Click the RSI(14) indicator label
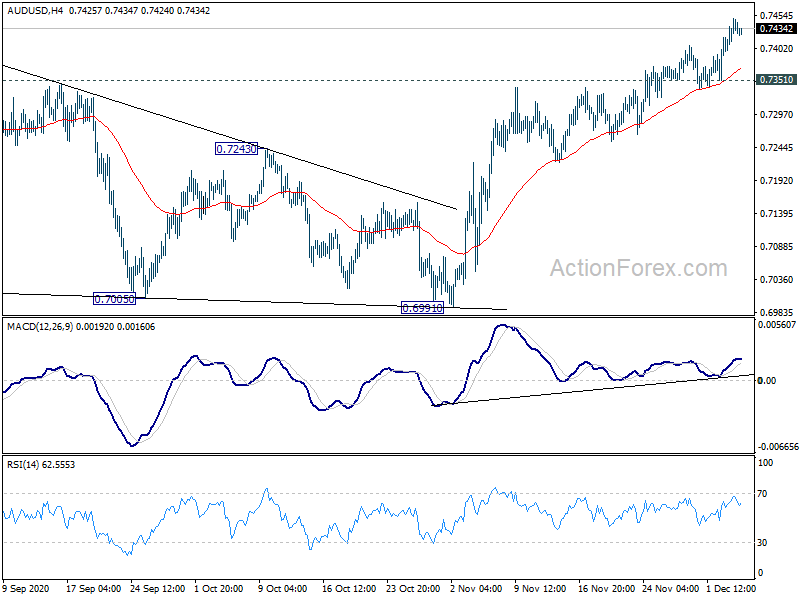This screenshot has height=600, width=800. click(x=23, y=464)
